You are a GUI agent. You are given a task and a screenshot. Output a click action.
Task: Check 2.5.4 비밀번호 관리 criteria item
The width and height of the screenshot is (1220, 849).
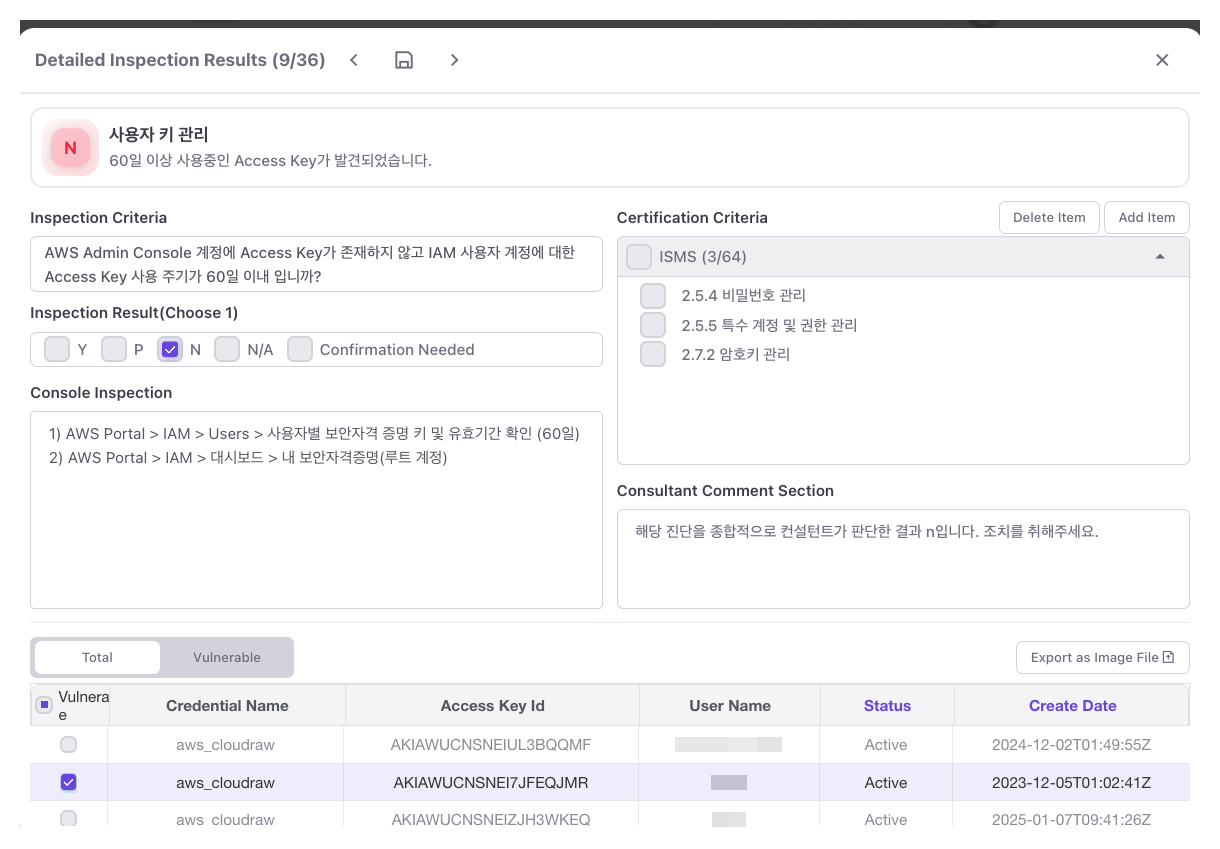tap(653, 296)
